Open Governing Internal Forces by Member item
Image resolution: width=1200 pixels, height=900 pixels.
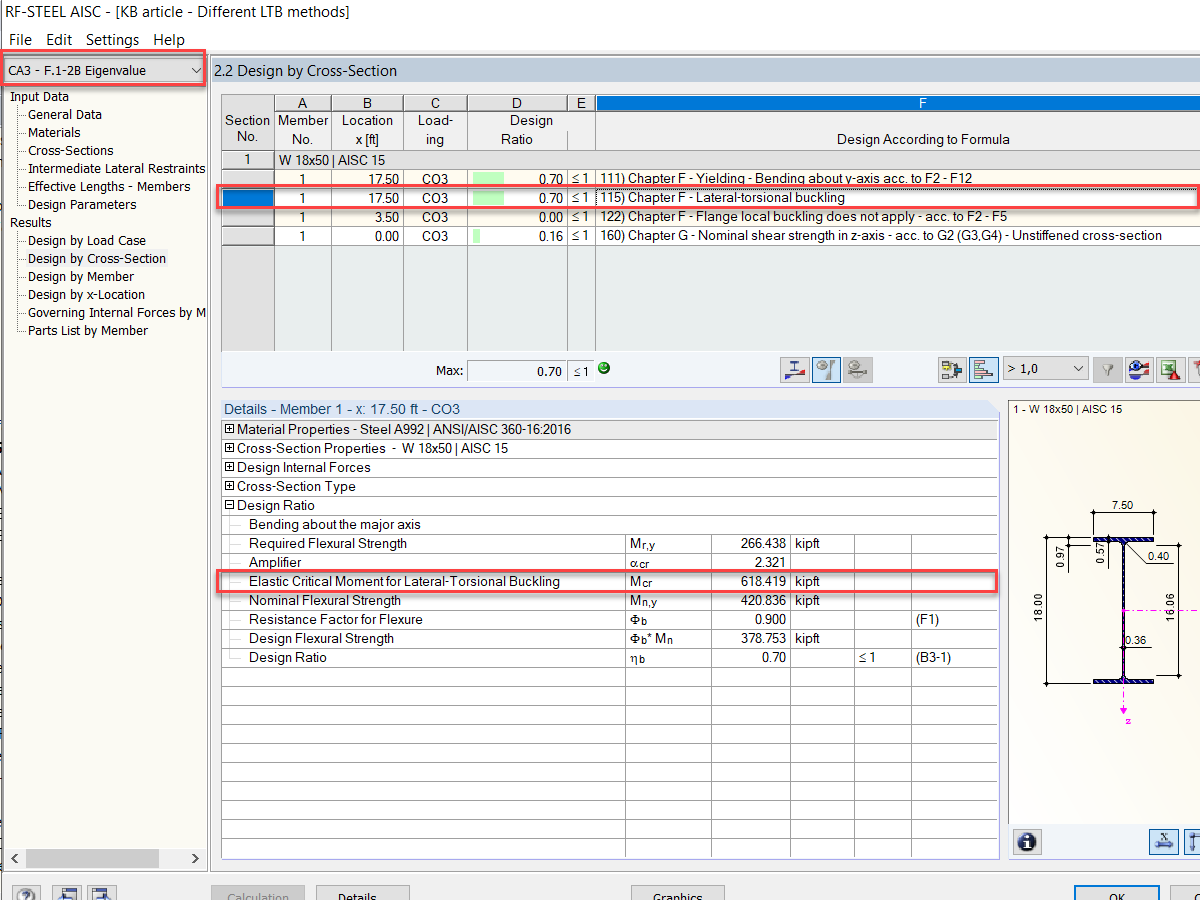click(x=116, y=313)
